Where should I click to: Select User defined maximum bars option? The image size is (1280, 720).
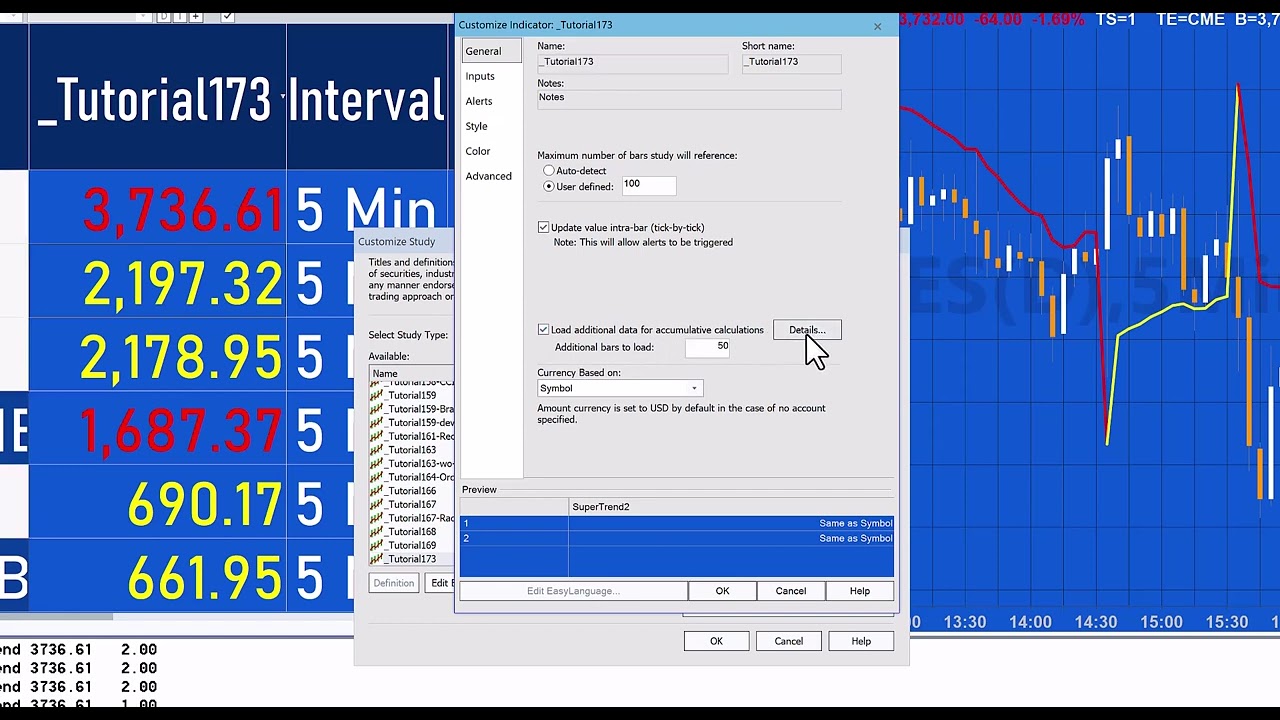point(548,186)
